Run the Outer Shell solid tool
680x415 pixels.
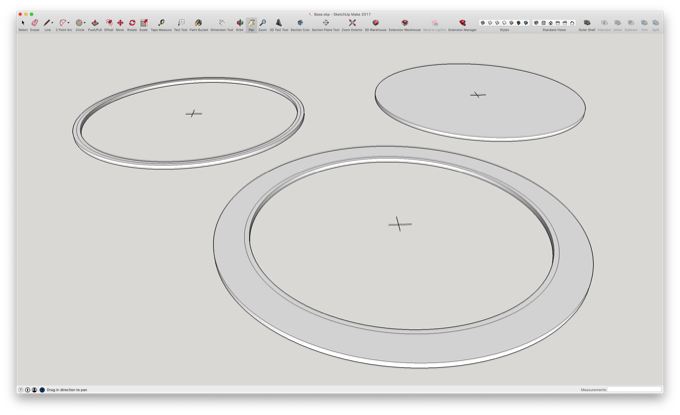click(587, 23)
